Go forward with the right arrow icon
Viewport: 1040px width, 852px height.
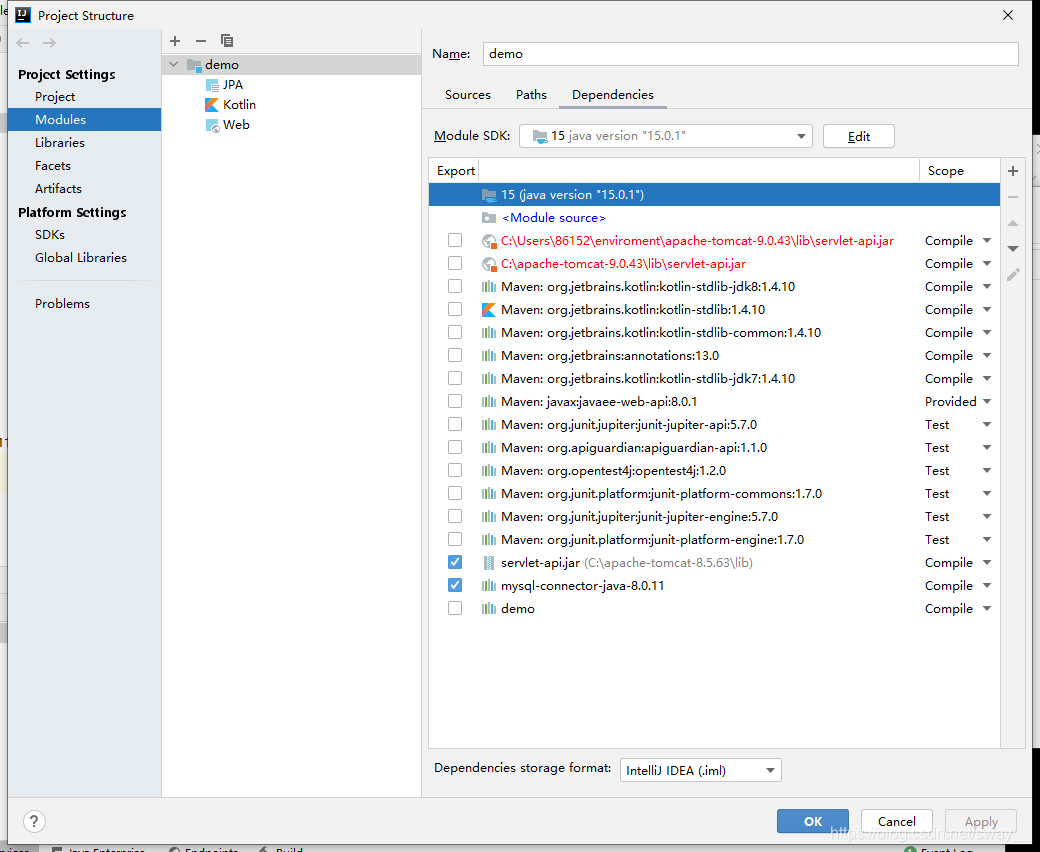pos(50,43)
